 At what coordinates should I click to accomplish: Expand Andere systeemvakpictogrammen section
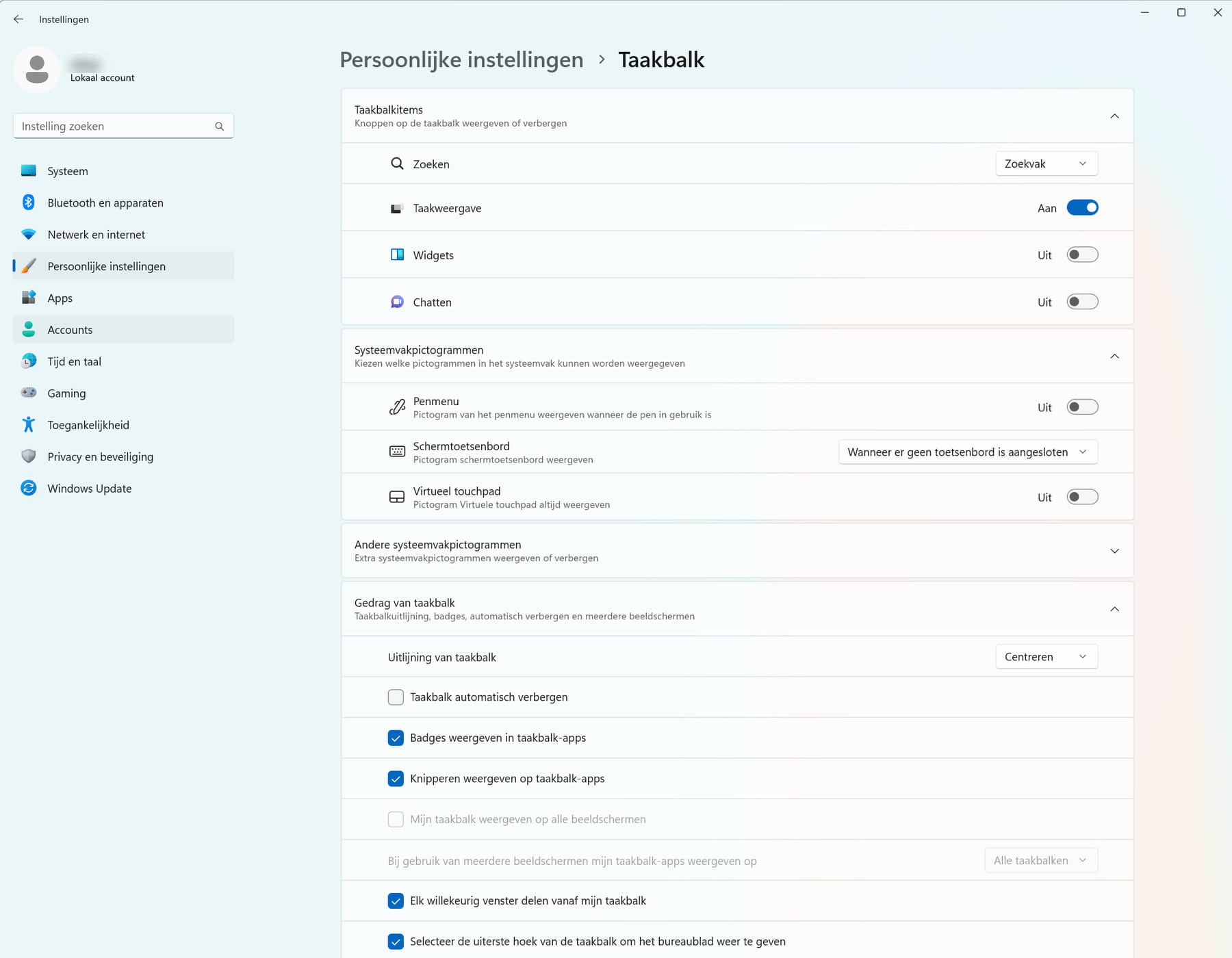point(1114,551)
